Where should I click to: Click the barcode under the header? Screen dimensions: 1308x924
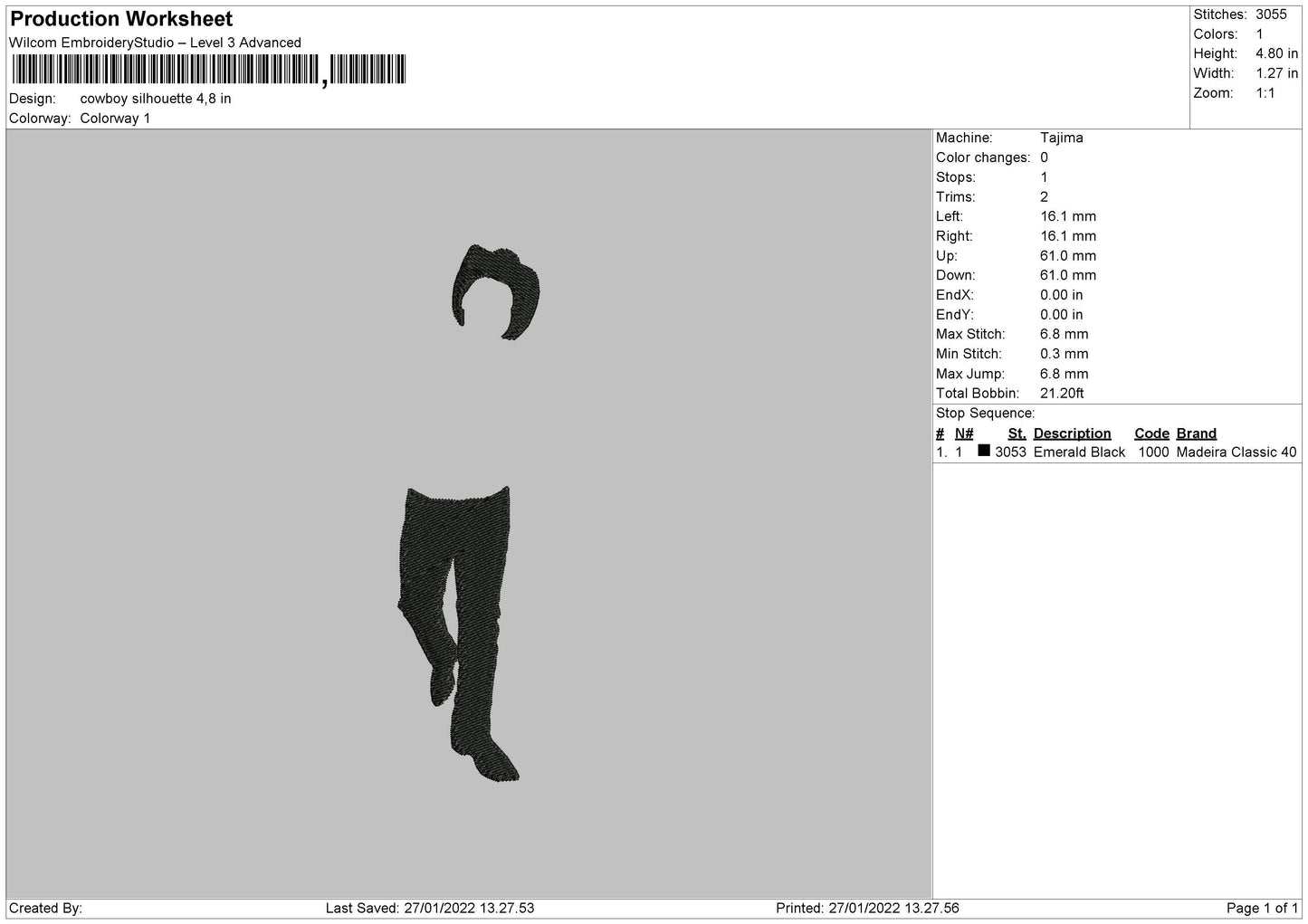(x=209, y=71)
